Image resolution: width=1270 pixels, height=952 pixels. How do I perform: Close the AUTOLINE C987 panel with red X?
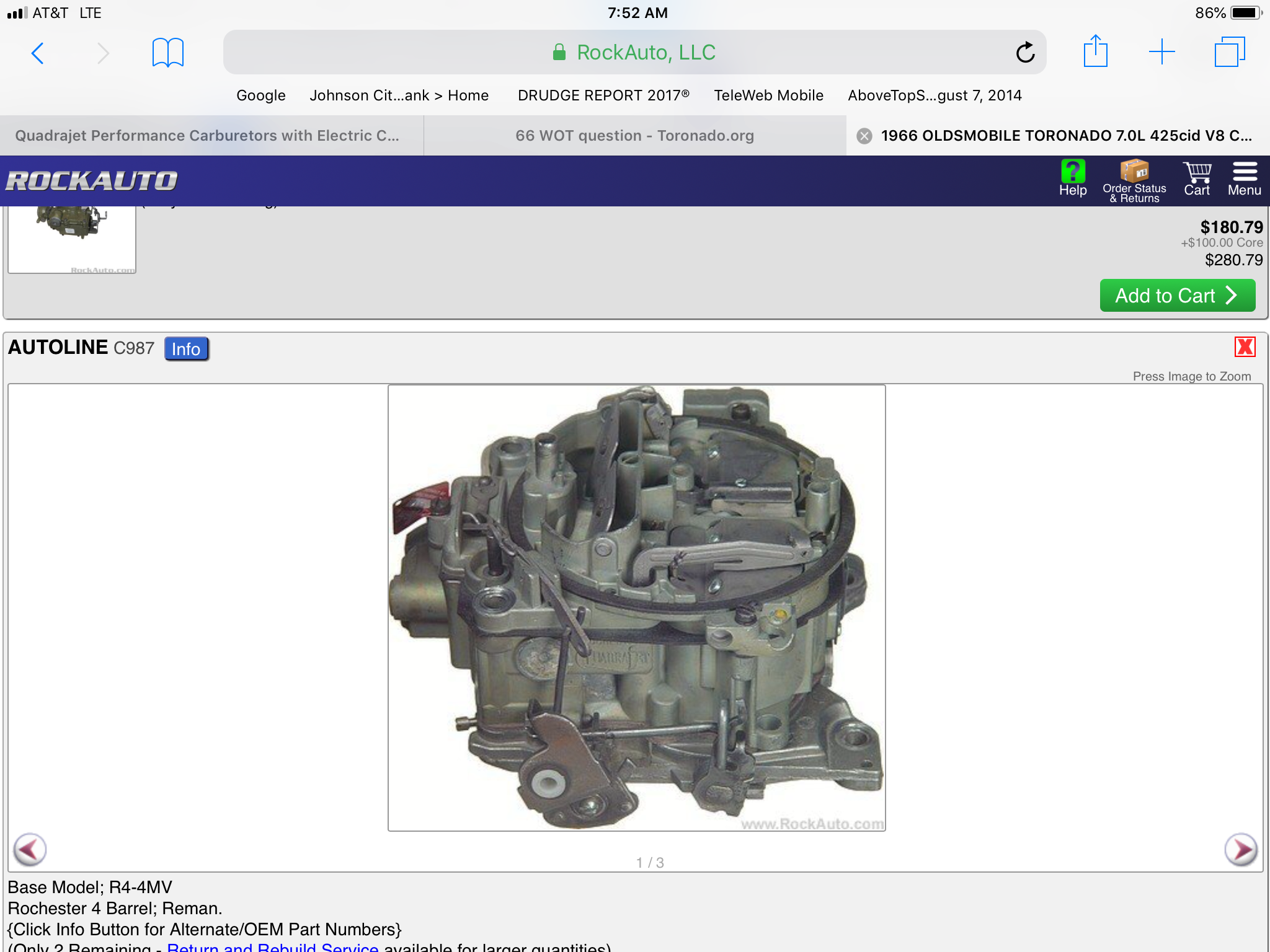1245,346
